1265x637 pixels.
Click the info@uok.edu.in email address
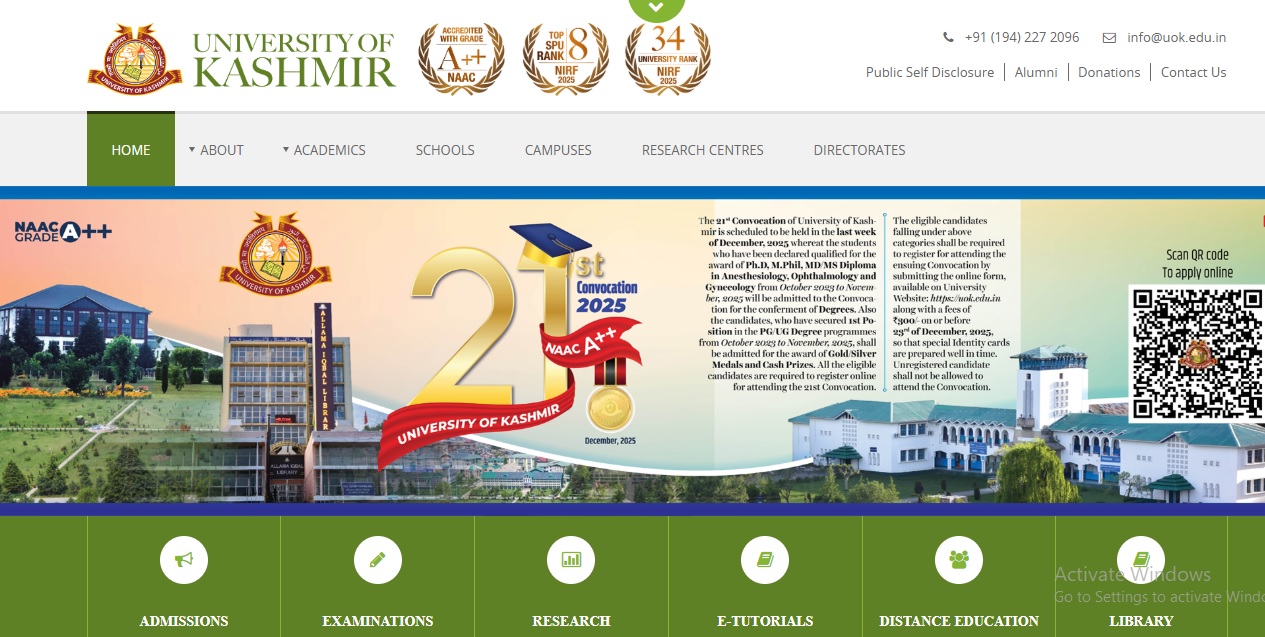tap(1176, 37)
